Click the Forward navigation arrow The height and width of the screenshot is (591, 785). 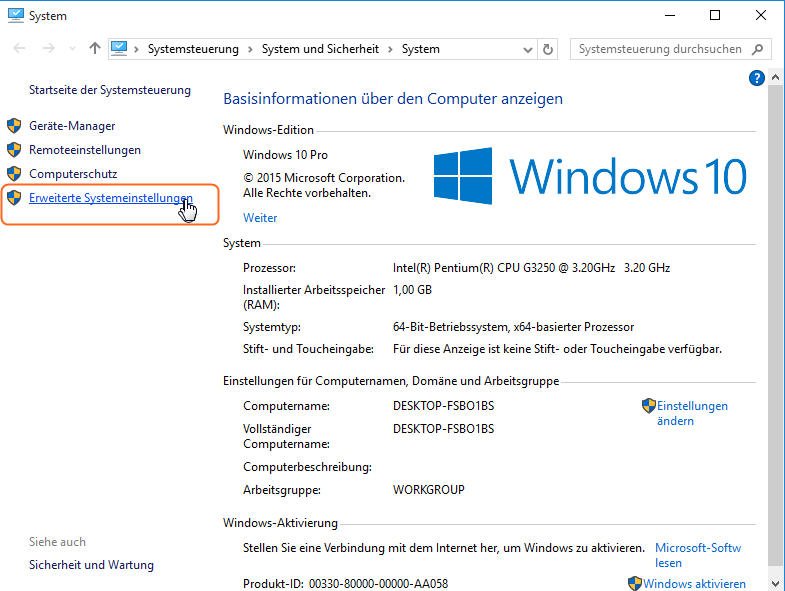tap(49, 49)
